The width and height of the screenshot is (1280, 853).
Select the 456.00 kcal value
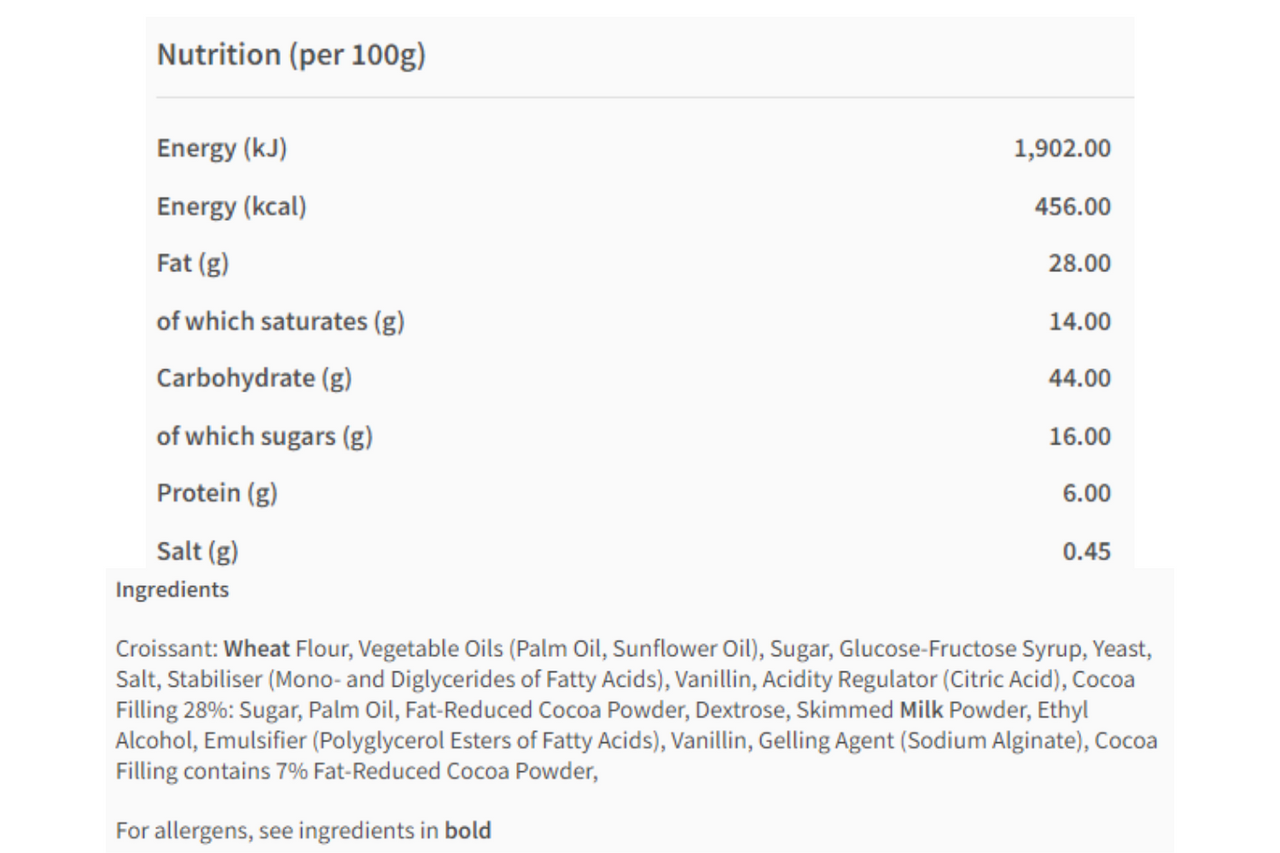(x=1072, y=207)
